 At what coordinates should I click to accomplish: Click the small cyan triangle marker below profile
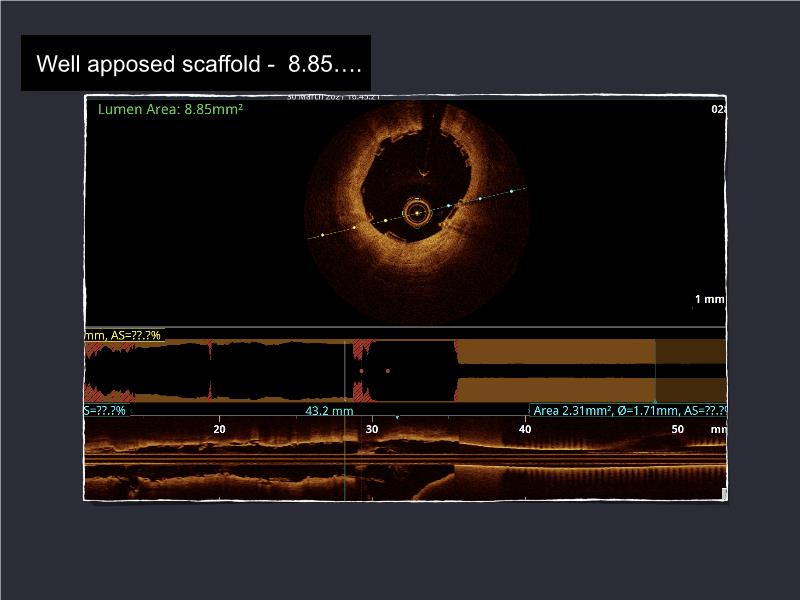click(x=397, y=417)
